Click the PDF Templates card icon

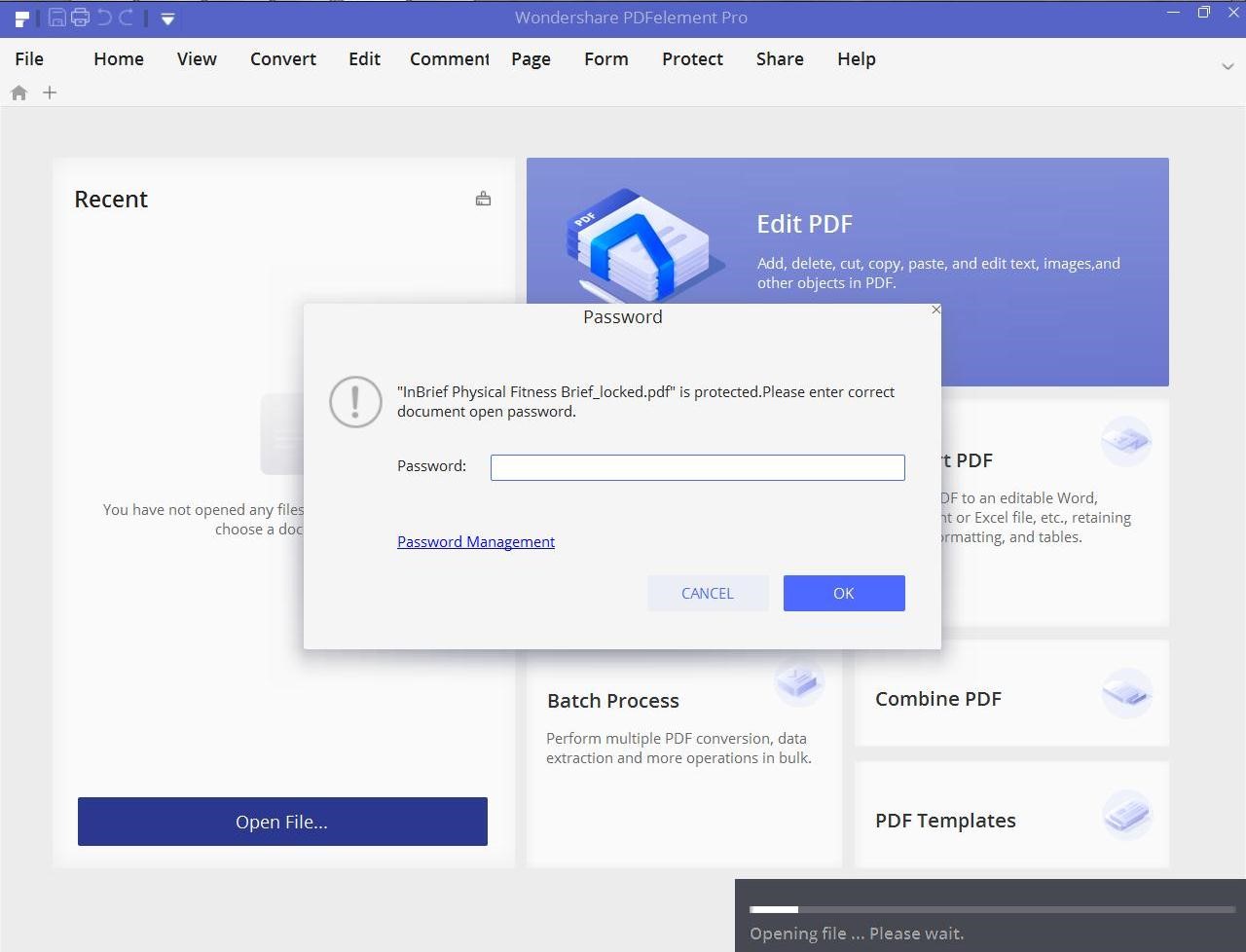click(1126, 815)
